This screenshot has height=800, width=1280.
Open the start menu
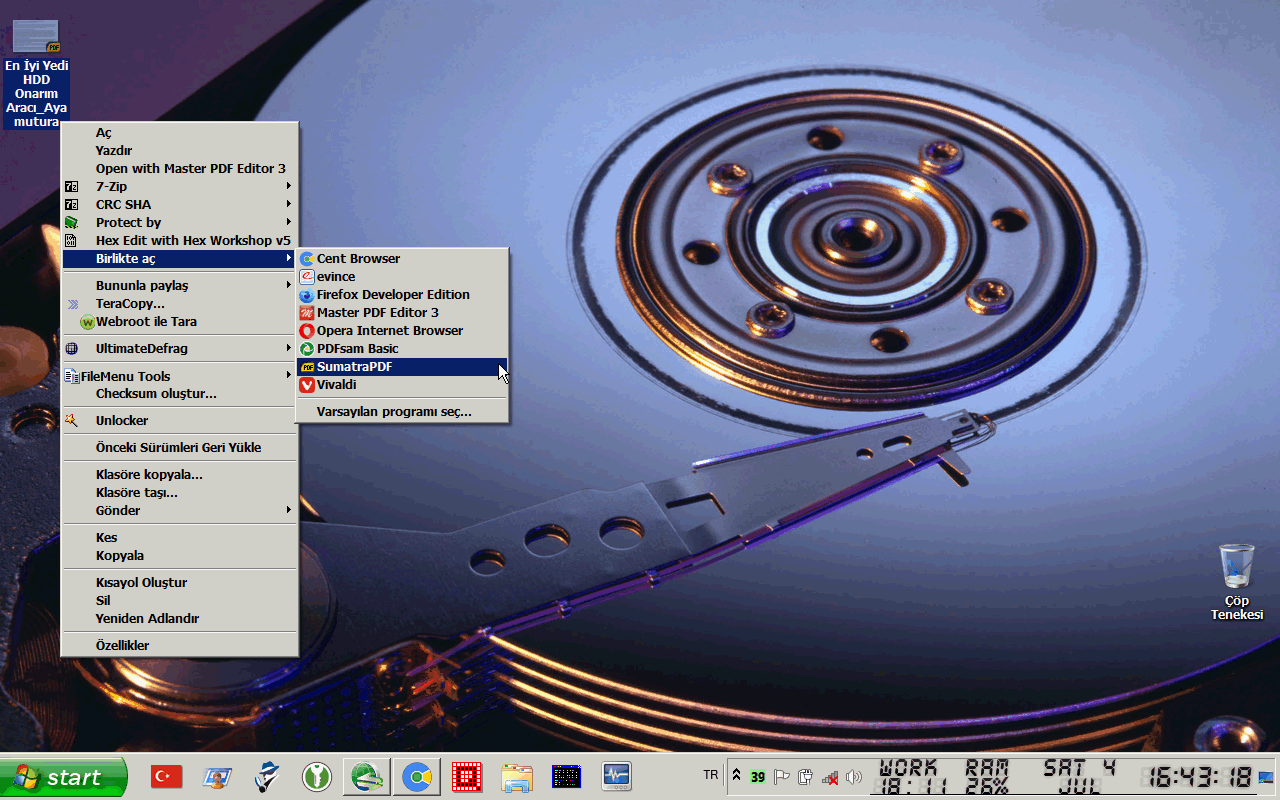click(x=64, y=777)
